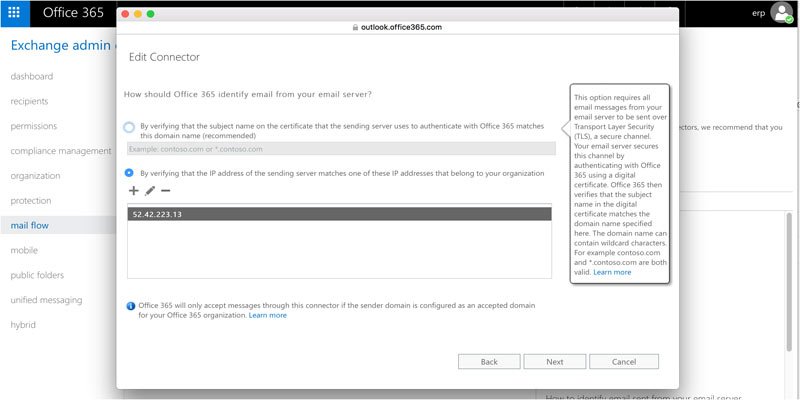Screen dimensions: 800x400
Task: Click the blue info icon beside the note
Action: pyautogui.click(x=131, y=306)
